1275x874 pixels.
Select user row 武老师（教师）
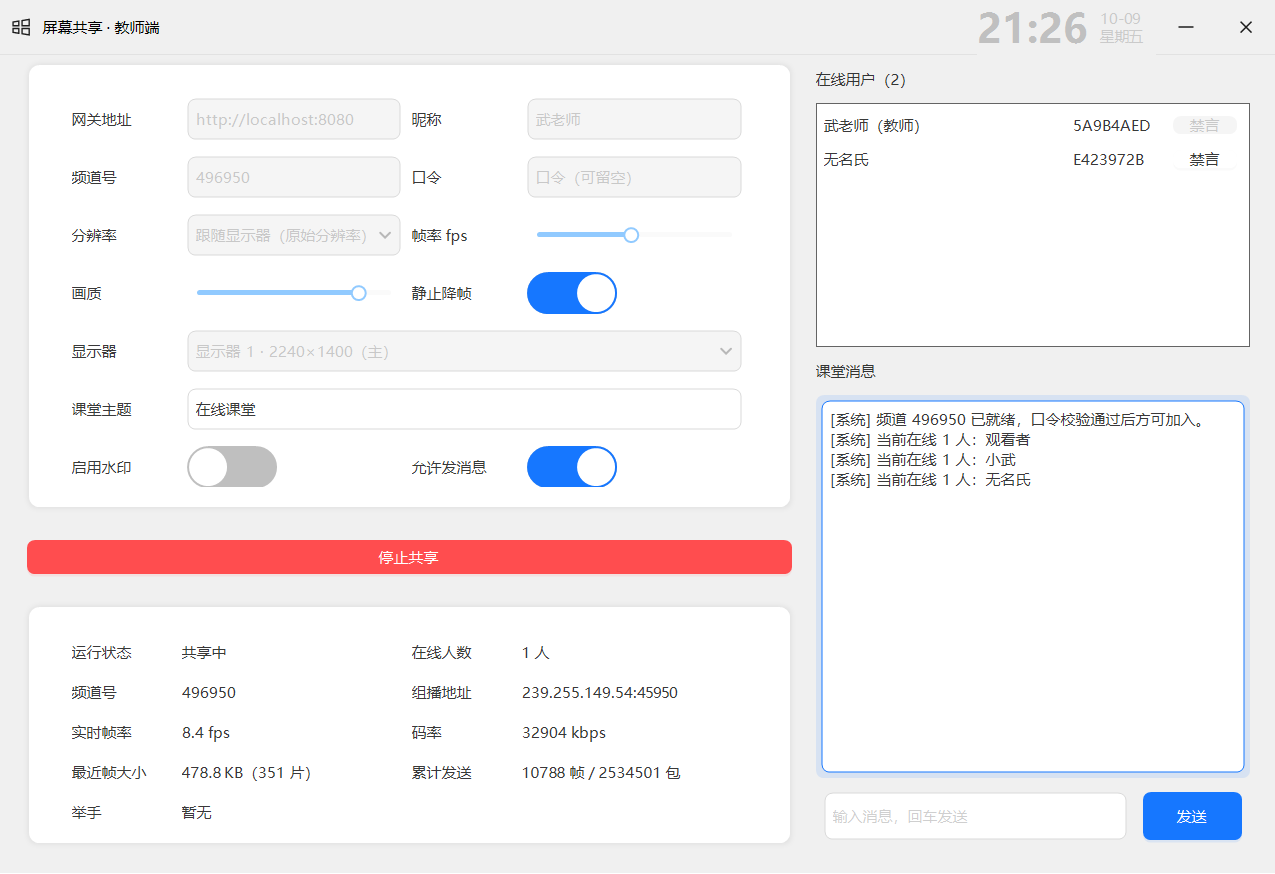1032,126
